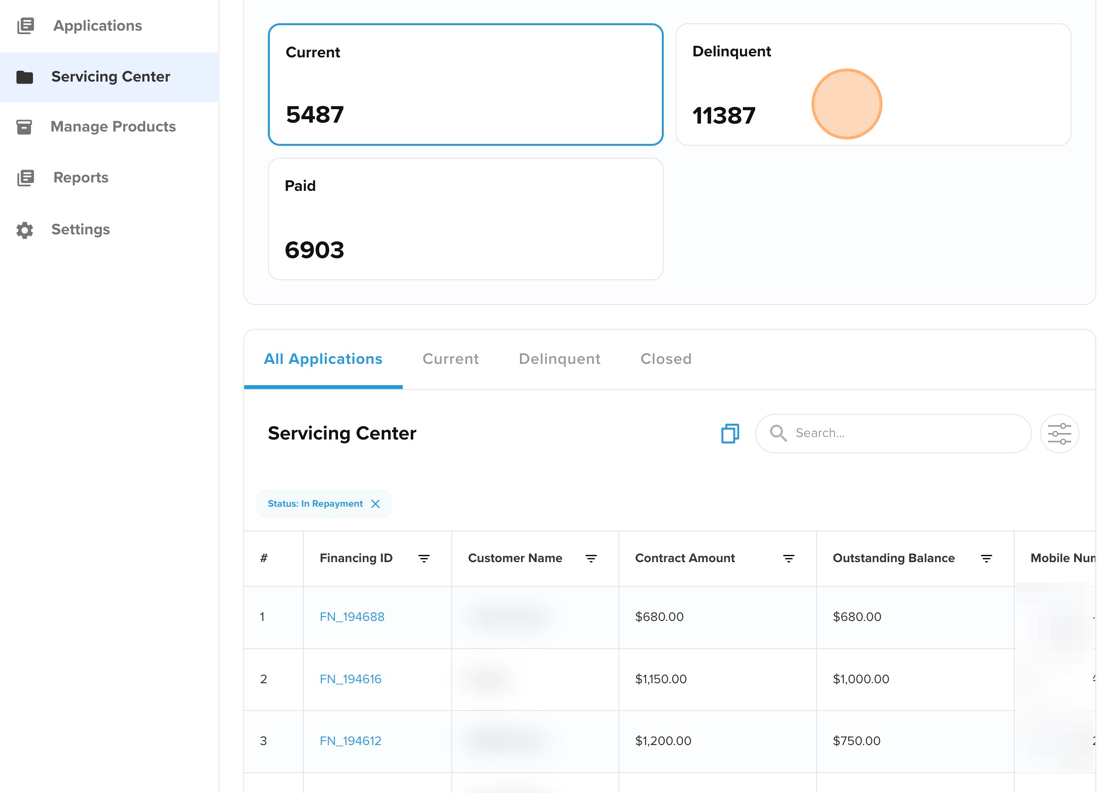The image size is (1120, 793).
Task: Select Servicing Center in the sidebar
Action: [109, 76]
